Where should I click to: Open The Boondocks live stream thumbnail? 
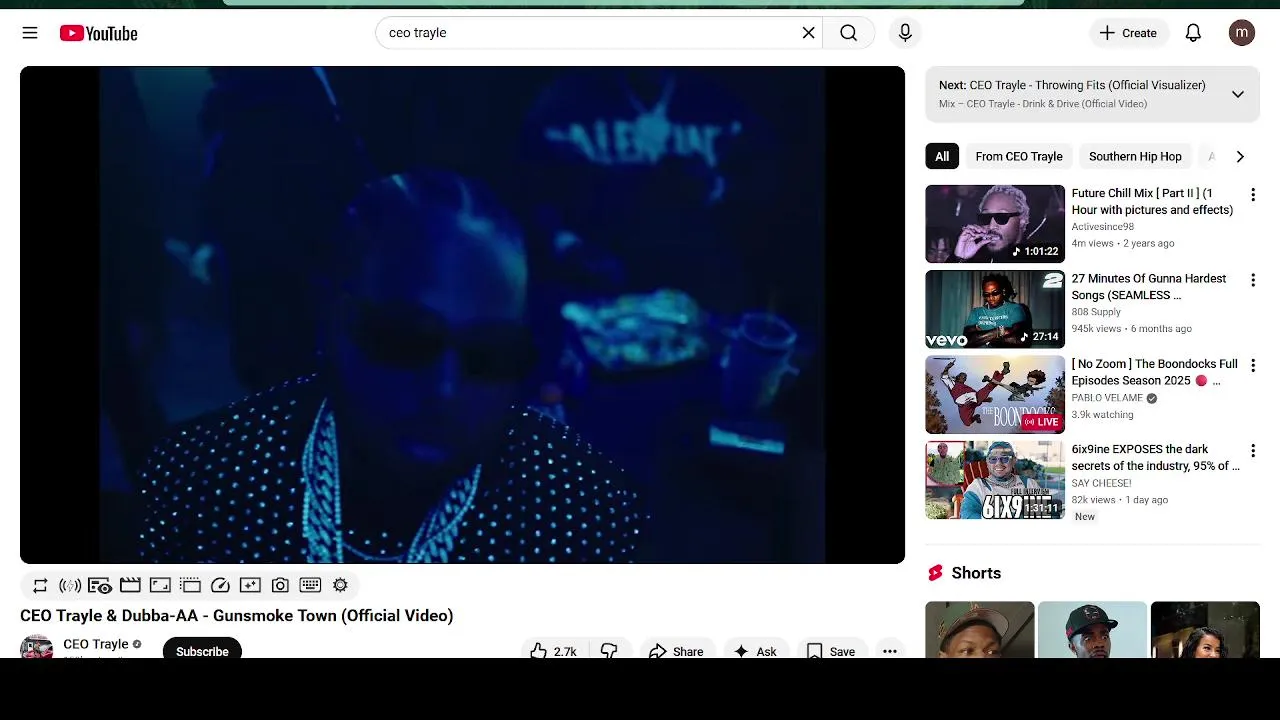[x=995, y=395]
